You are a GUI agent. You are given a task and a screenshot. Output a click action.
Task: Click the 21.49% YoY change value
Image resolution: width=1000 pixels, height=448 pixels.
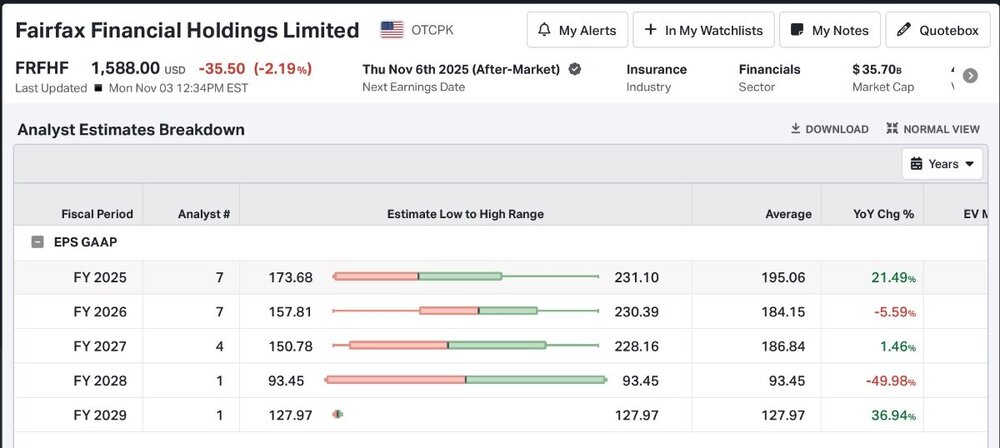[x=893, y=278]
